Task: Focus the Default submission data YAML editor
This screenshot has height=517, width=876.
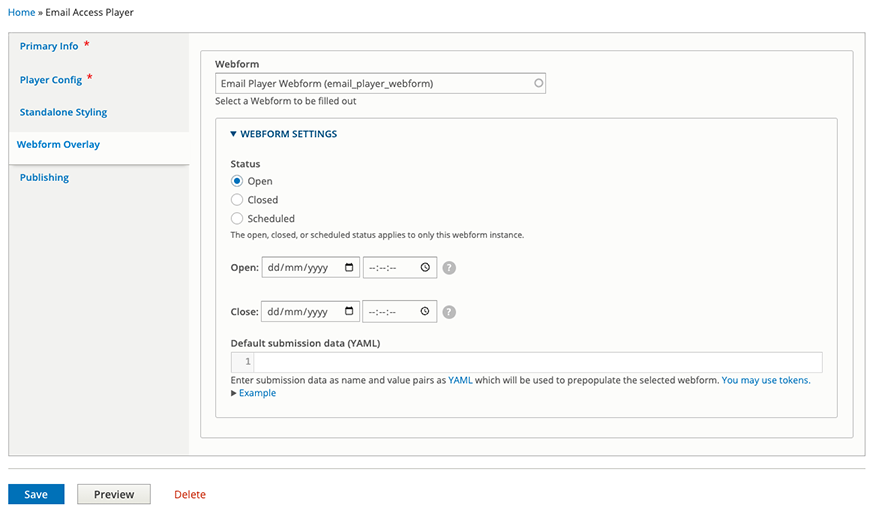Action: (x=537, y=362)
